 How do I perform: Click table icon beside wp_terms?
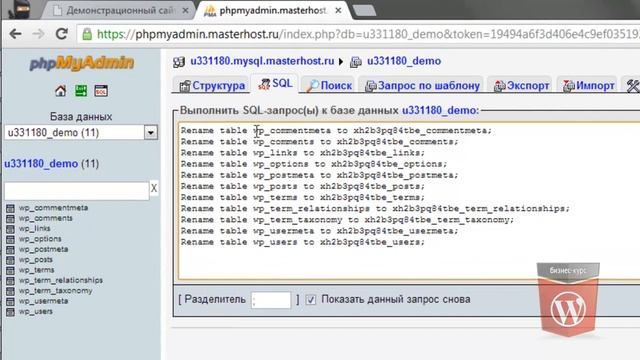click(x=10, y=270)
